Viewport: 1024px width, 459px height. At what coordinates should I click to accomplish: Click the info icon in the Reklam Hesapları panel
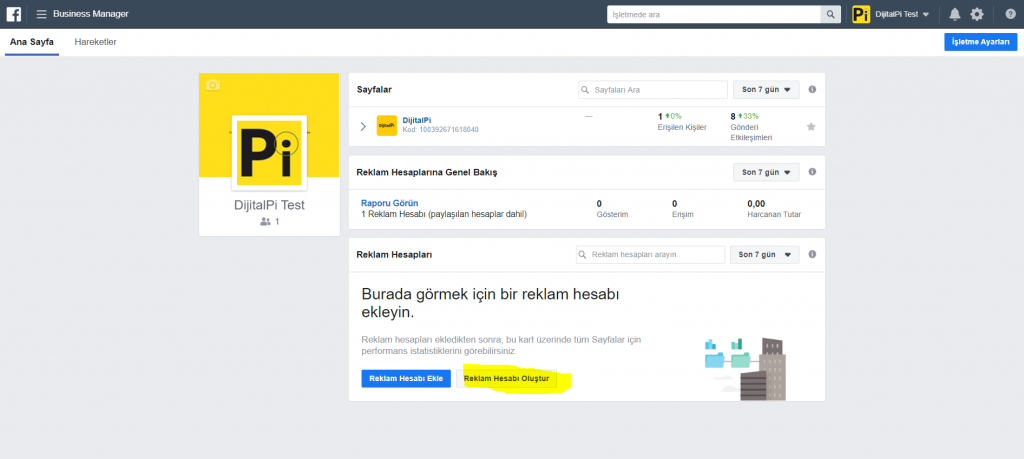tap(812, 254)
